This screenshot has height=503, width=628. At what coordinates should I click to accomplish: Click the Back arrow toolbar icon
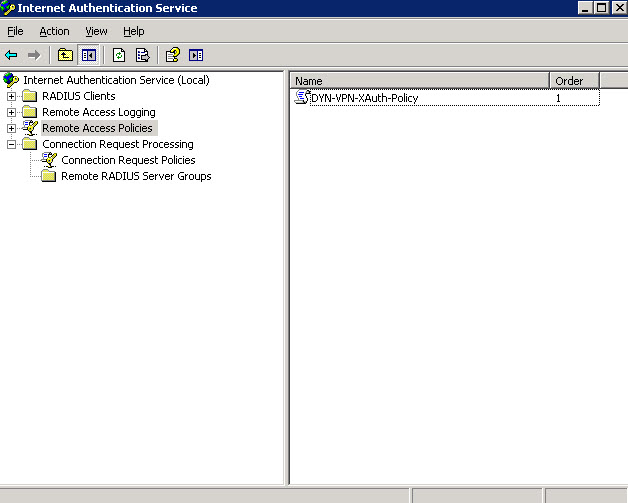pyautogui.click(x=11, y=55)
